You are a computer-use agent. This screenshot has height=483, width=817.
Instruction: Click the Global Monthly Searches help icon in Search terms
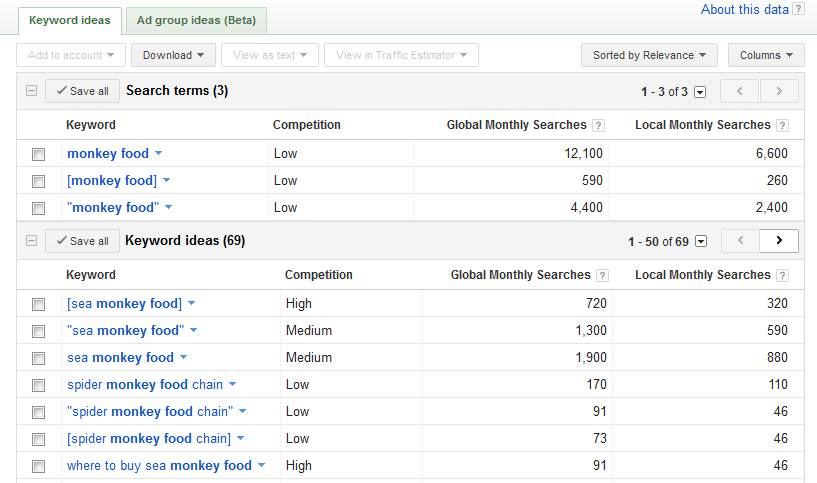pos(598,126)
